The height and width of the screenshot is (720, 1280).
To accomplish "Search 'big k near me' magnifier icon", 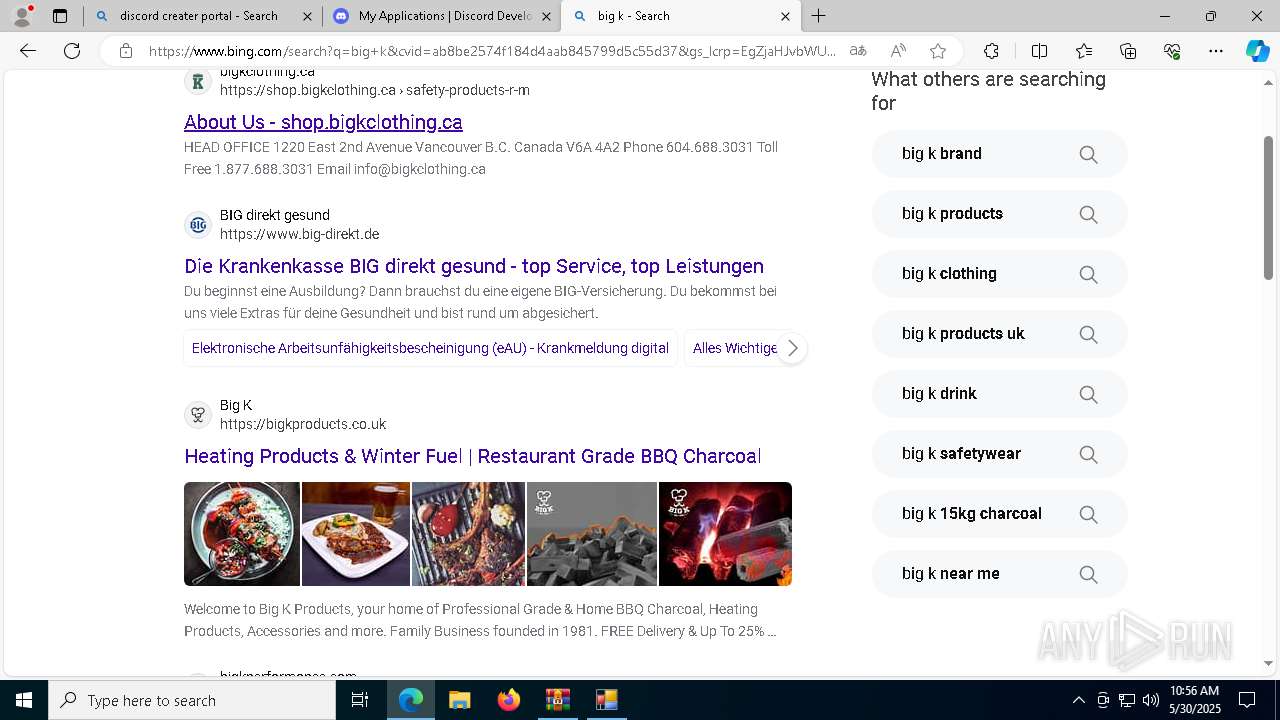I will [1088, 574].
